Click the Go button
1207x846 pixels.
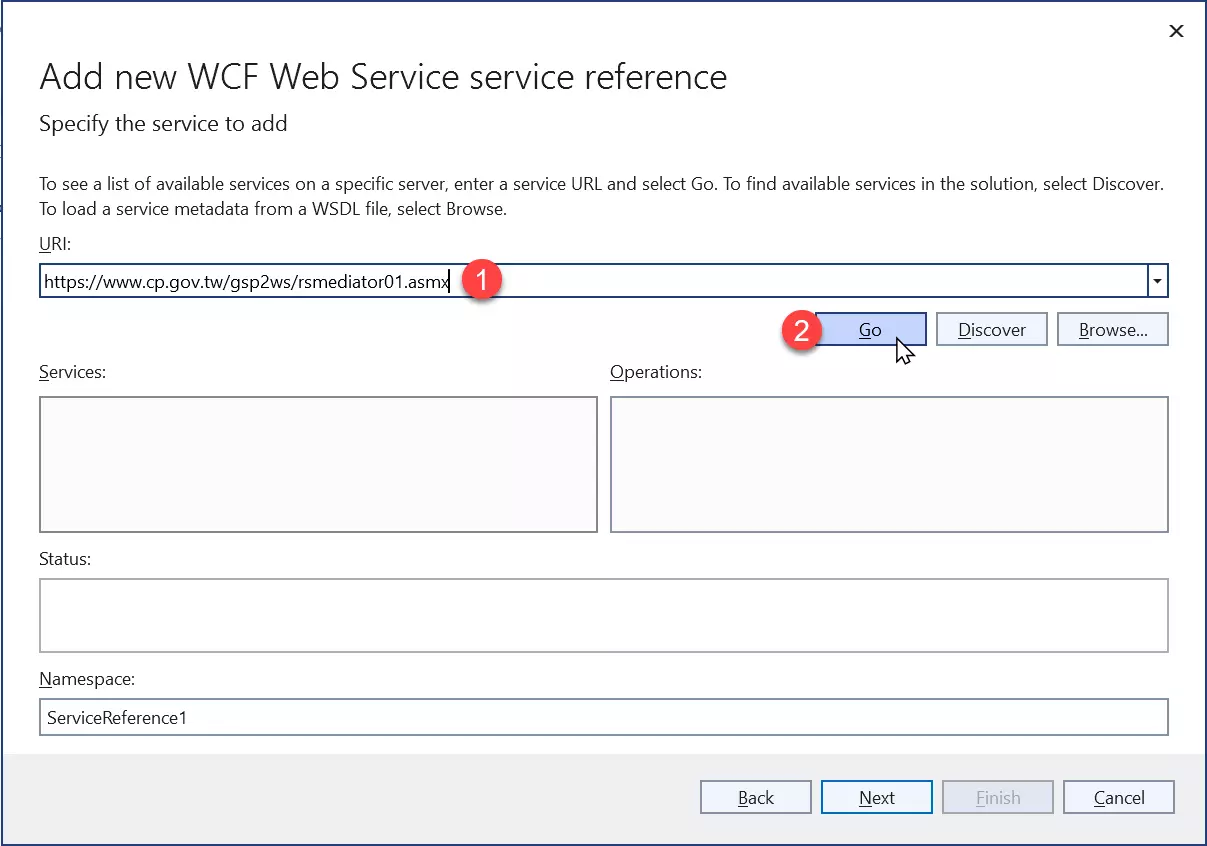[871, 330]
